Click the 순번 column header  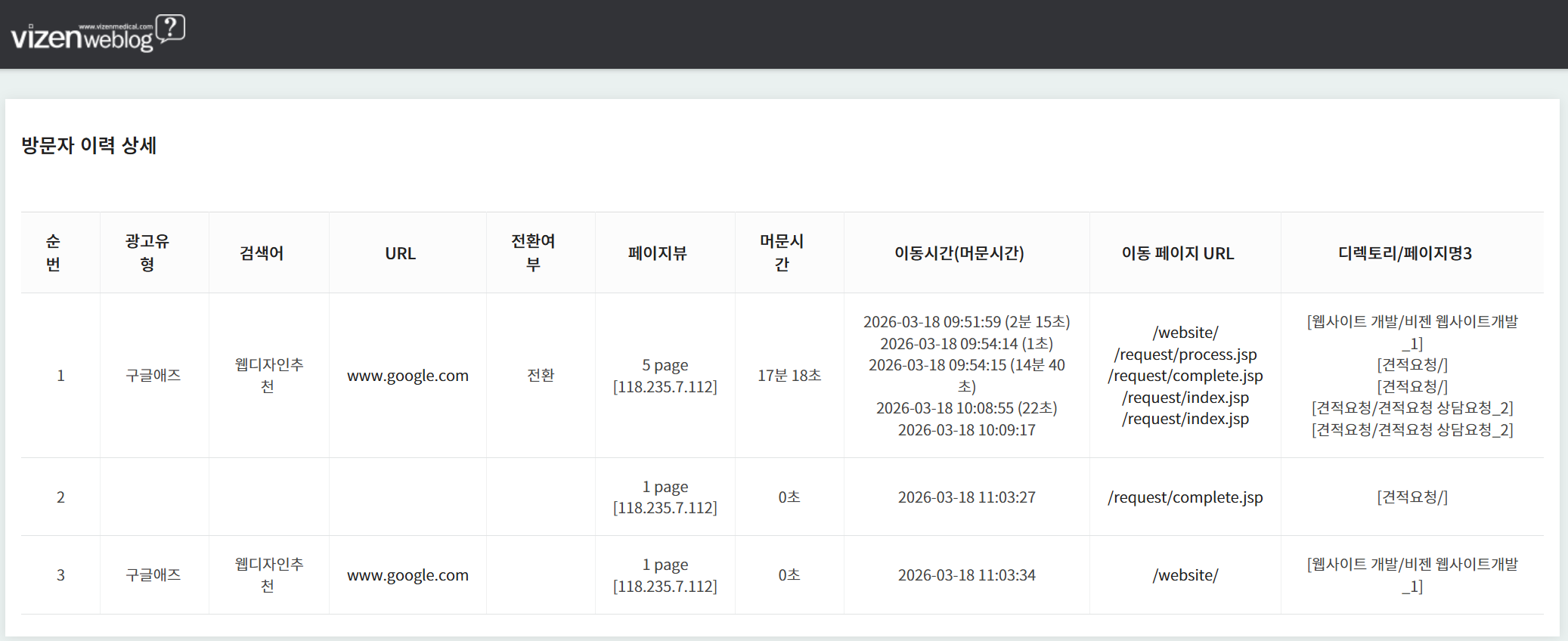click(x=53, y=252)
